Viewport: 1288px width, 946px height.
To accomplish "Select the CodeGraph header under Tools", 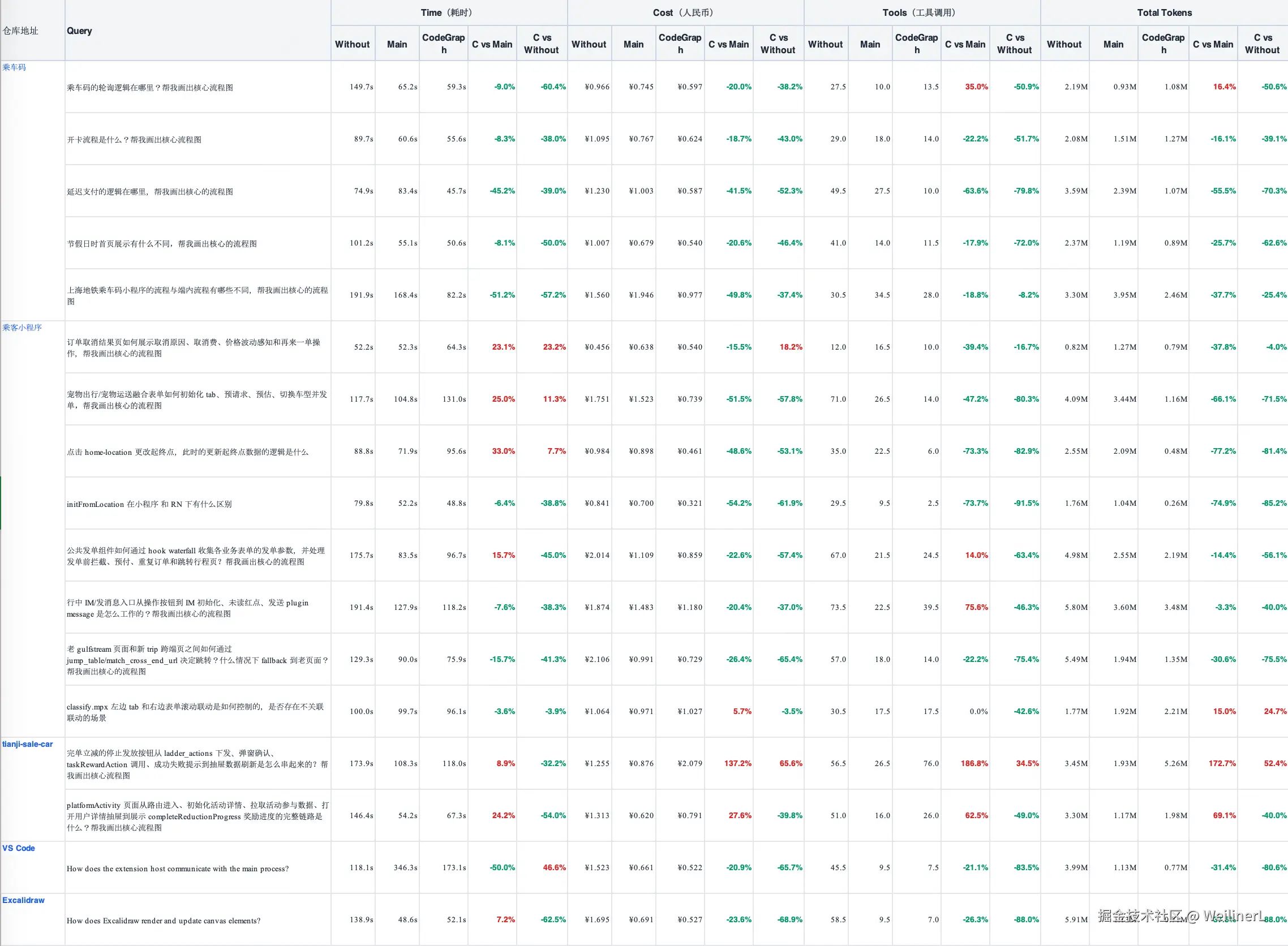I will click(916, 44).
